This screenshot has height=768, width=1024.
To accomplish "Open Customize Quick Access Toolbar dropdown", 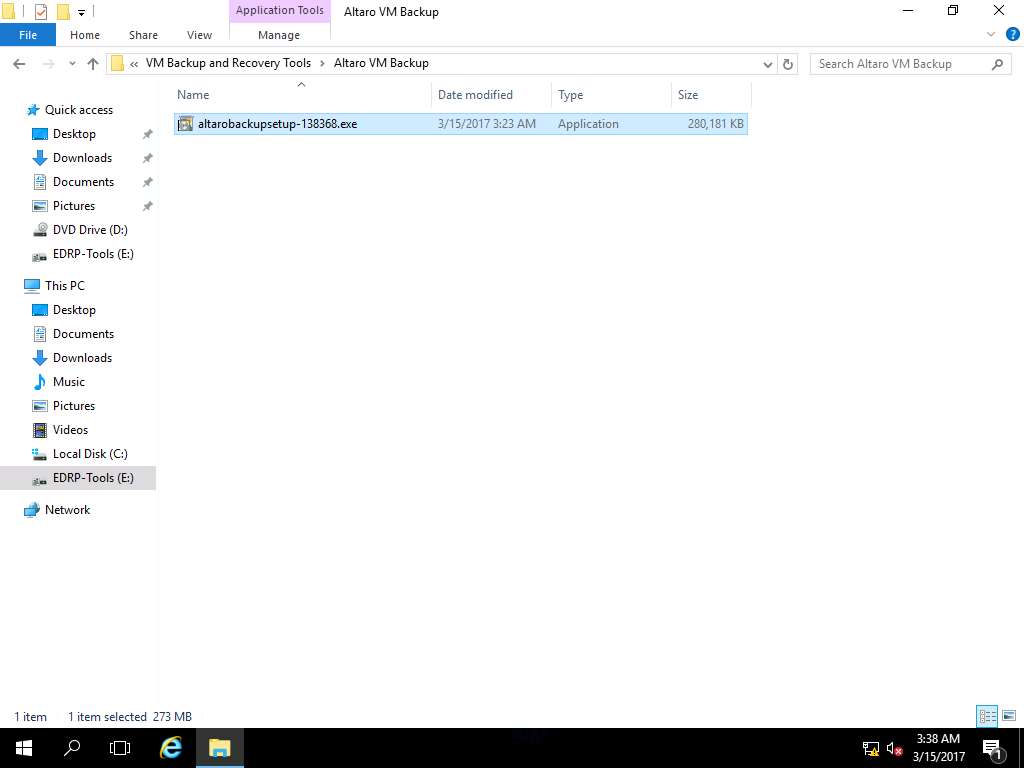I will pyautogui.click(x=82, y=12).
